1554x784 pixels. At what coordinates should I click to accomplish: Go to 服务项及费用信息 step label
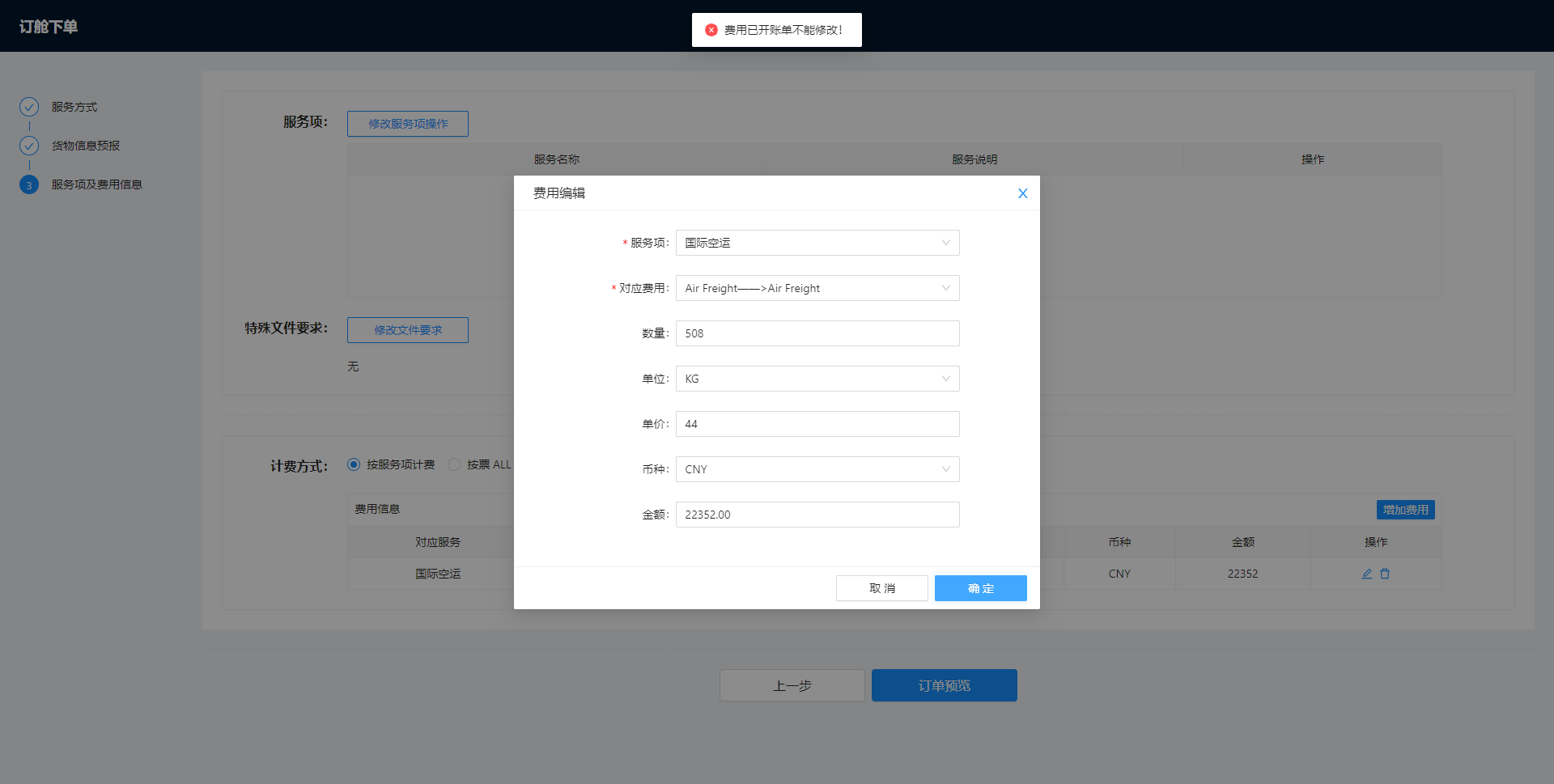(96, 184)
